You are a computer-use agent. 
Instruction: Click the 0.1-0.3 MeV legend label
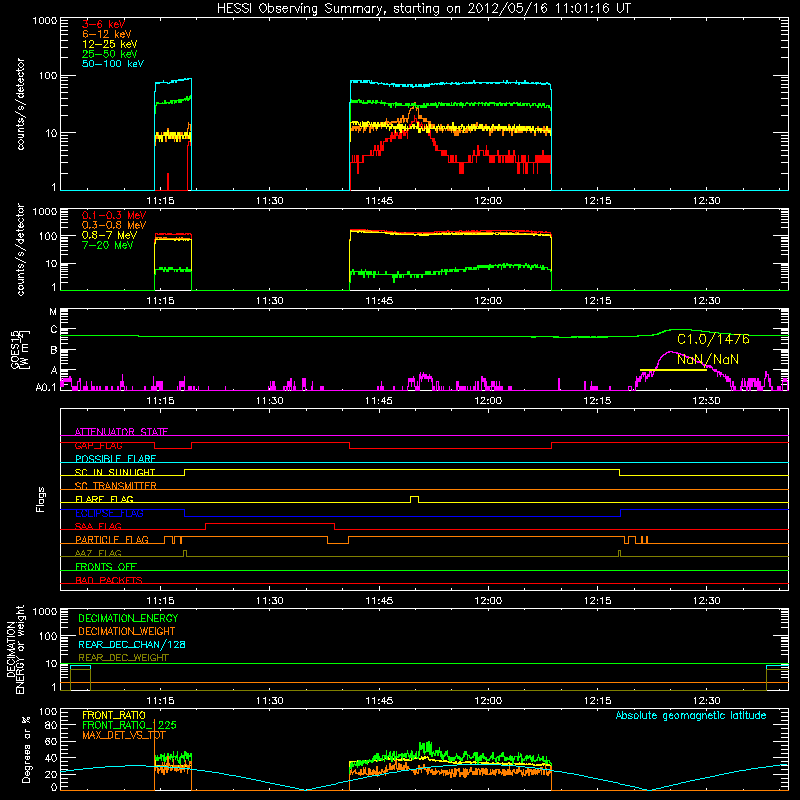point(114,215)
